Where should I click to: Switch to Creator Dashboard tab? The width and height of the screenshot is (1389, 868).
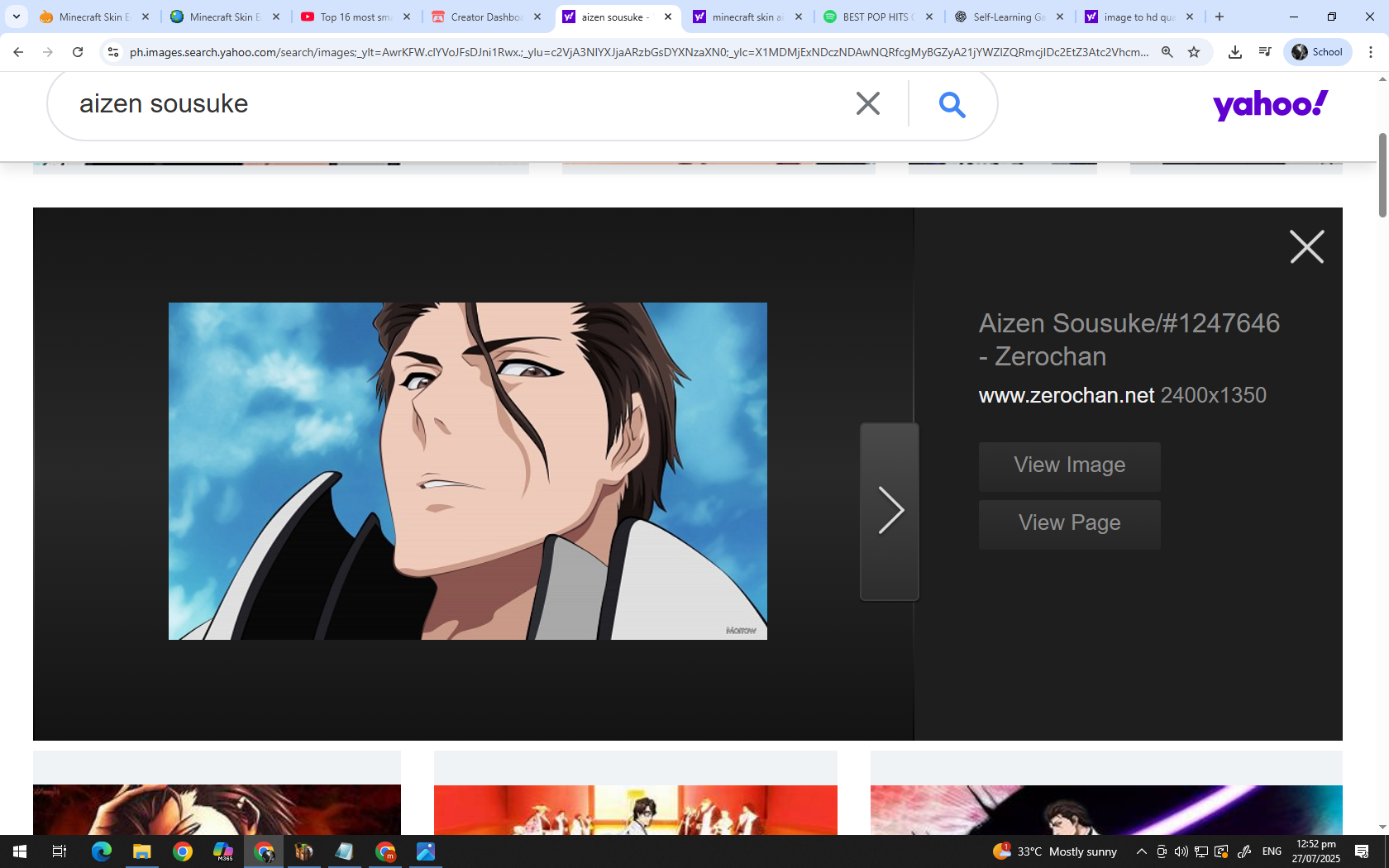click(486, 17)
